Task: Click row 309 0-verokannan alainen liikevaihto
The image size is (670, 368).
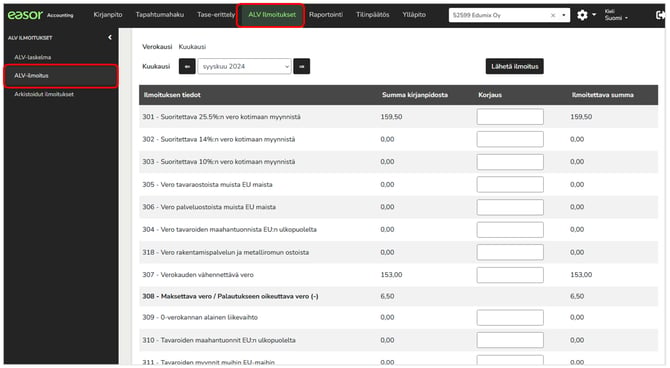Action: pos(200,318)
